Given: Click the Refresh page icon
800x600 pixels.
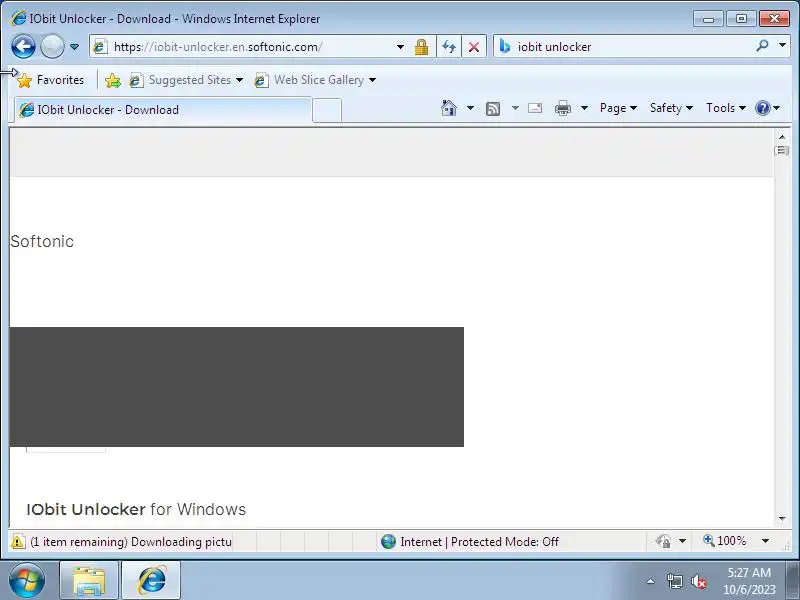Looking at the screenshot, I should [x=449, y=47].
